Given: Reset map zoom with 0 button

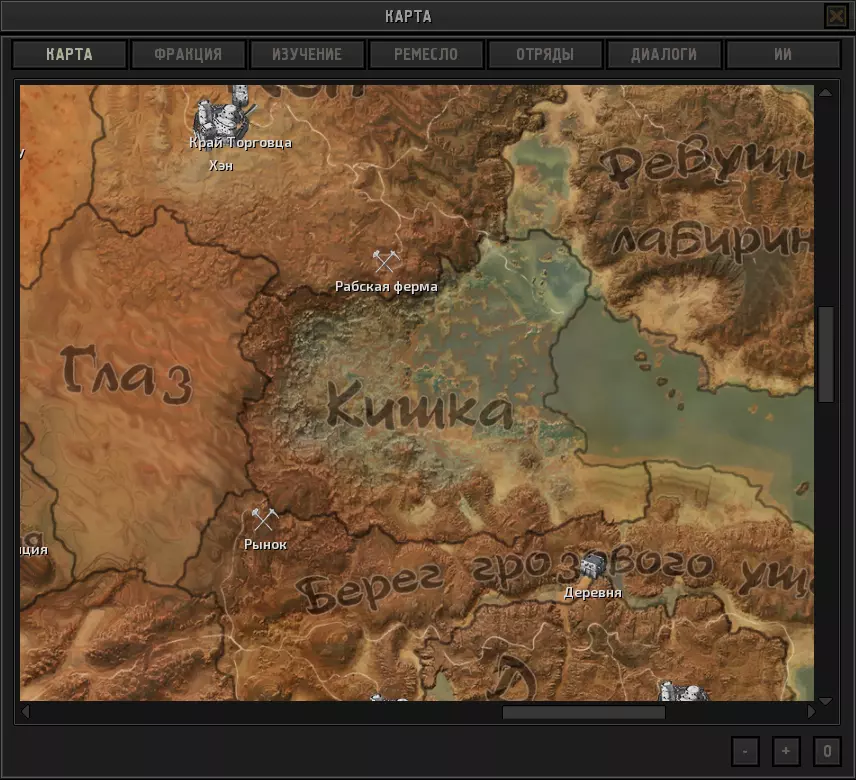Looking at the screenshot, I should pos(827,752).
